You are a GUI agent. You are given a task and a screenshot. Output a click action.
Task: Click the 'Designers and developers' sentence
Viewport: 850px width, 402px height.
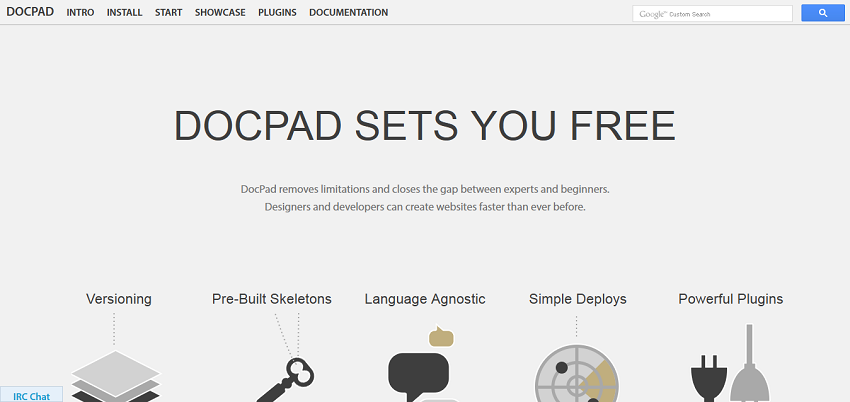(x=425, y=207)
